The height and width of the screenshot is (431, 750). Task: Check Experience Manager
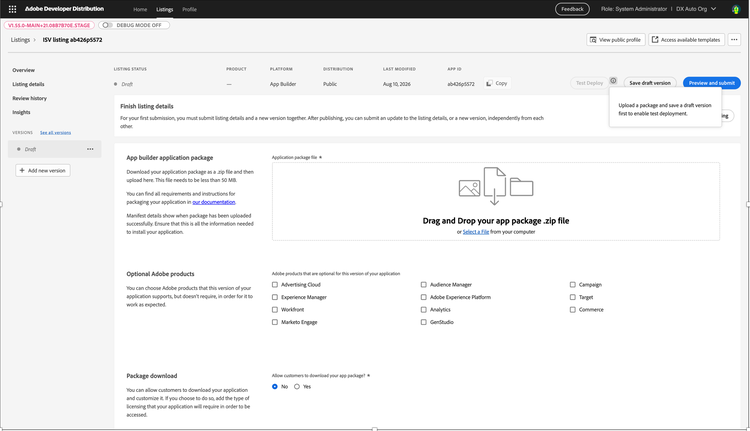pos(275,297)
